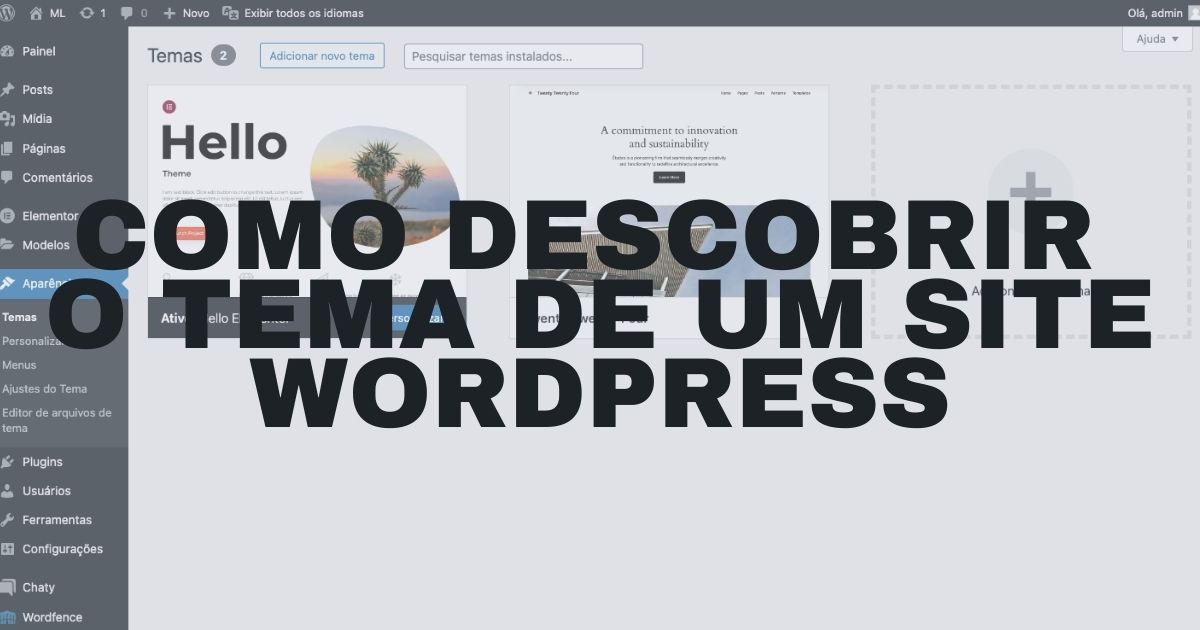Open the Novo new content menu

click(186, 13)
